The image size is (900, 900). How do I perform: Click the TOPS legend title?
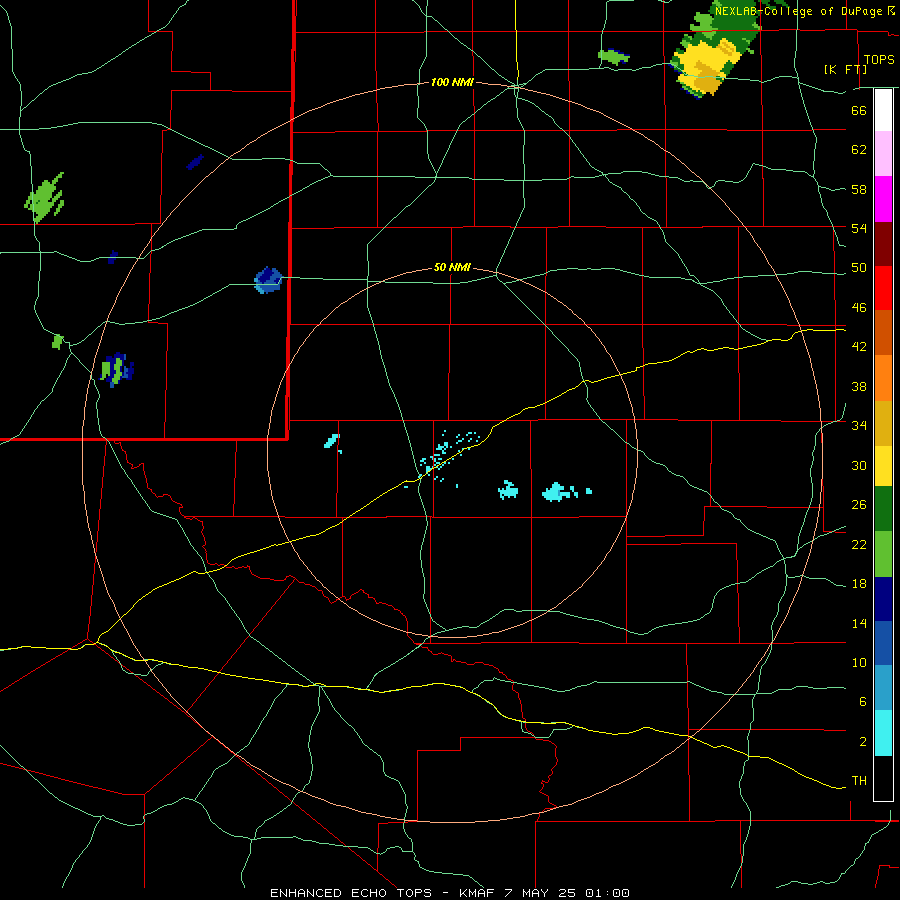coord(879,59)
